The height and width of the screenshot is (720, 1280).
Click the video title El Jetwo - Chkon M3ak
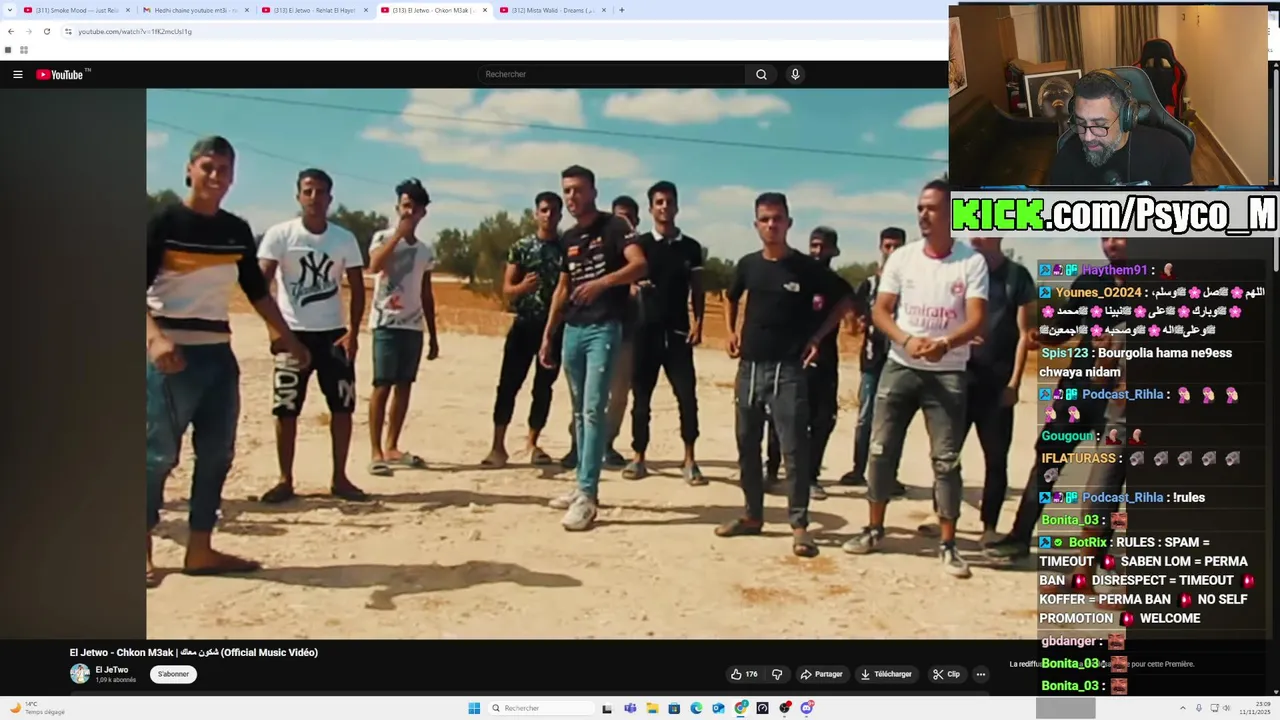coord(194,652)
